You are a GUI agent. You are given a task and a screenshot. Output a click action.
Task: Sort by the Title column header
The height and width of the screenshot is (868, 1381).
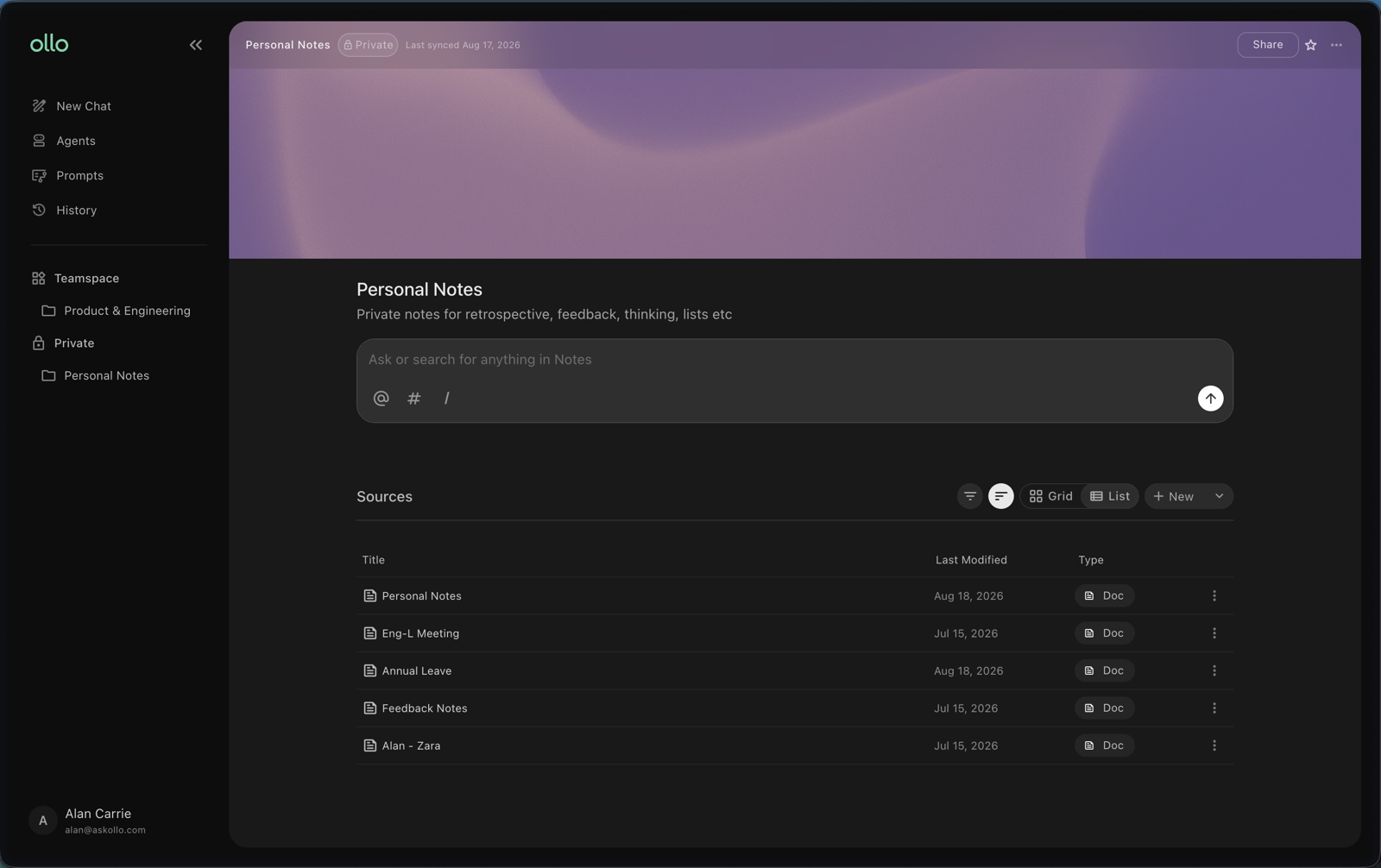coord(373,560)
